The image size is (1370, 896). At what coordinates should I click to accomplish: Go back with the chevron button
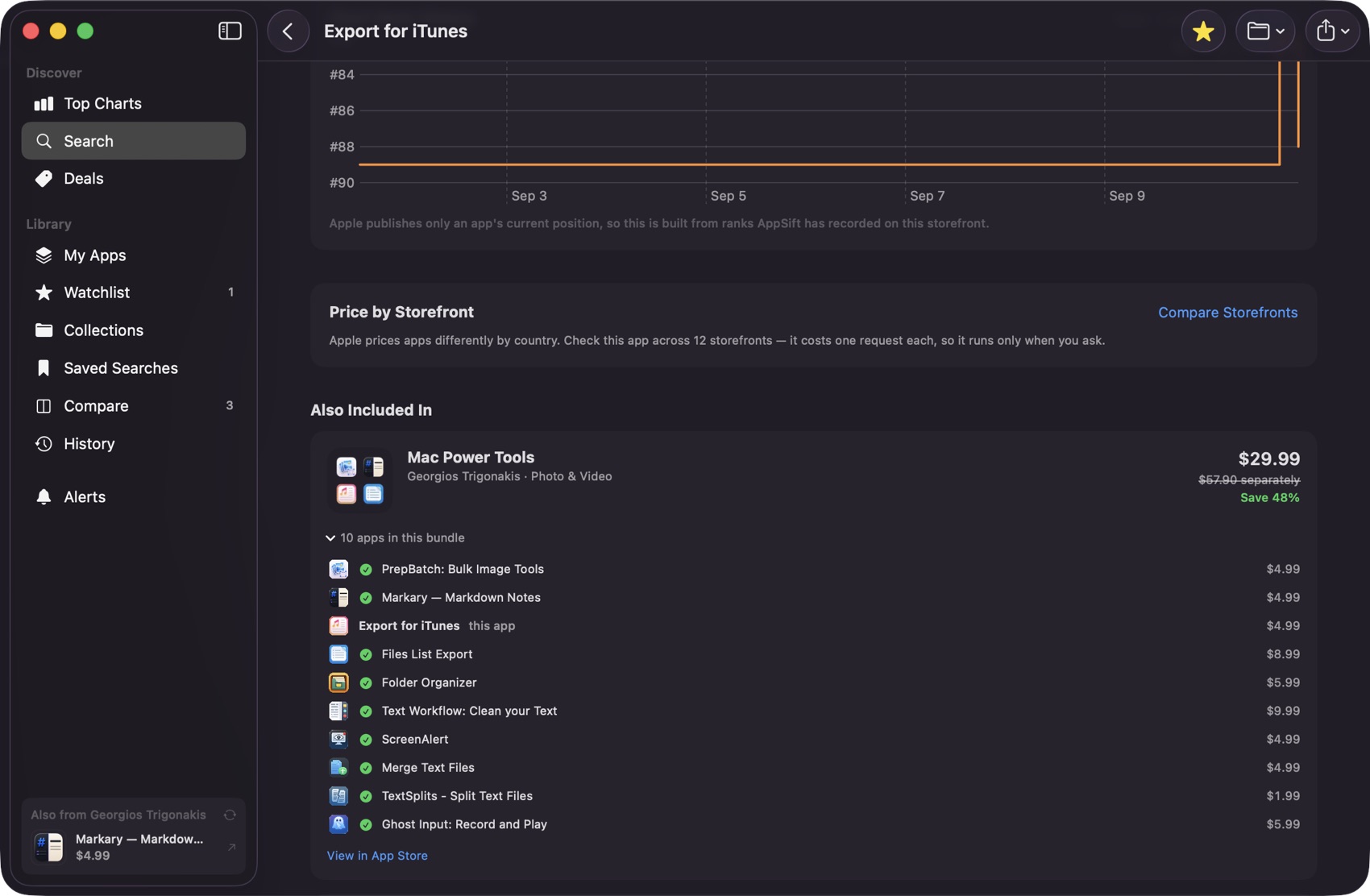288,31
